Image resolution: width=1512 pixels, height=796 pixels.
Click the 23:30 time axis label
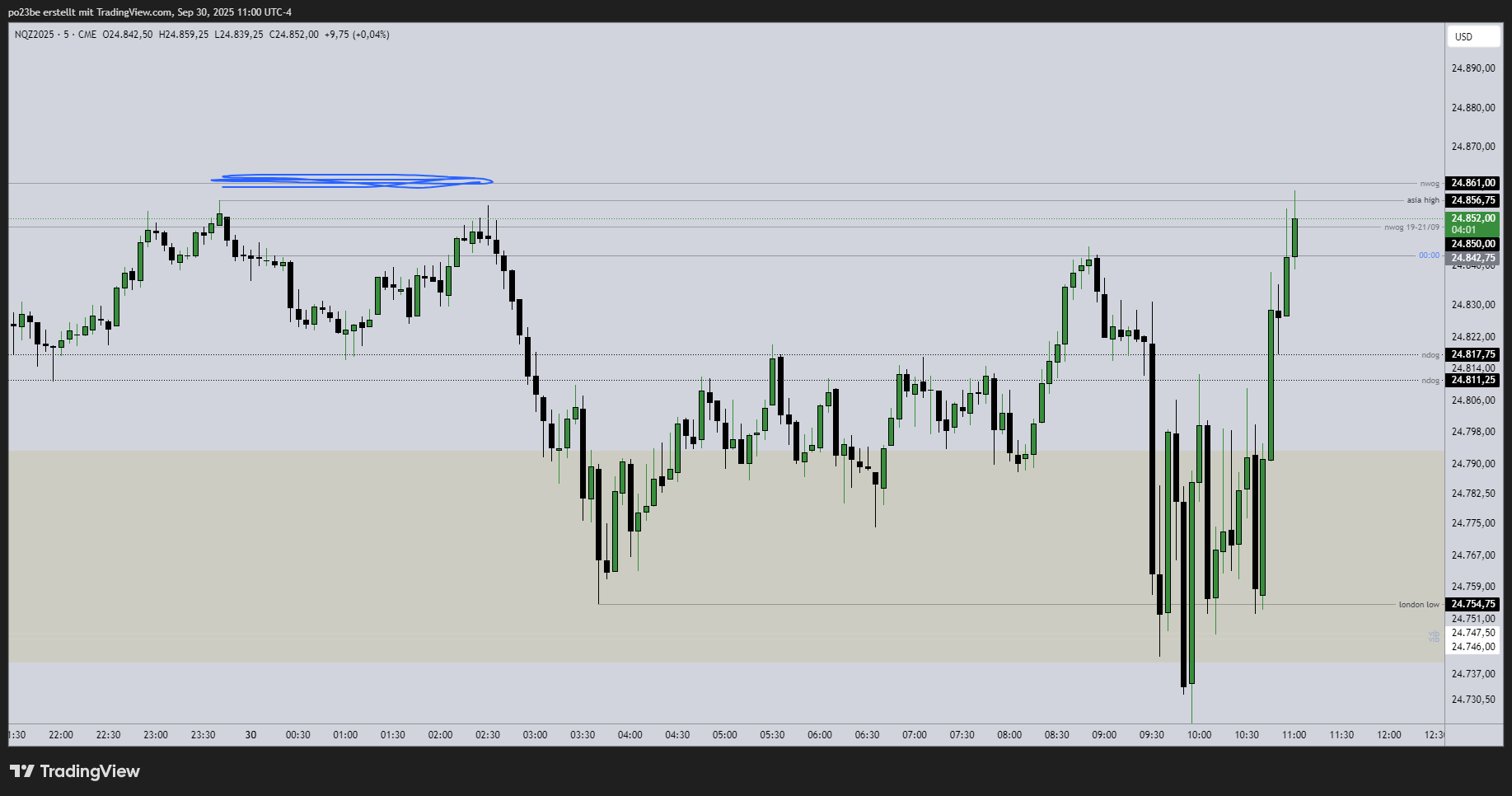(x=204, y=735)
